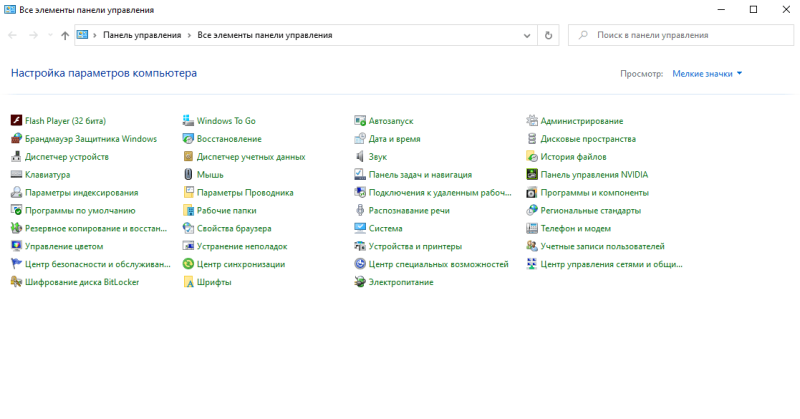This screenshot has width=800, height=419.
Task: Open Центр специальных возможностей link
Action: pos(438,264)
